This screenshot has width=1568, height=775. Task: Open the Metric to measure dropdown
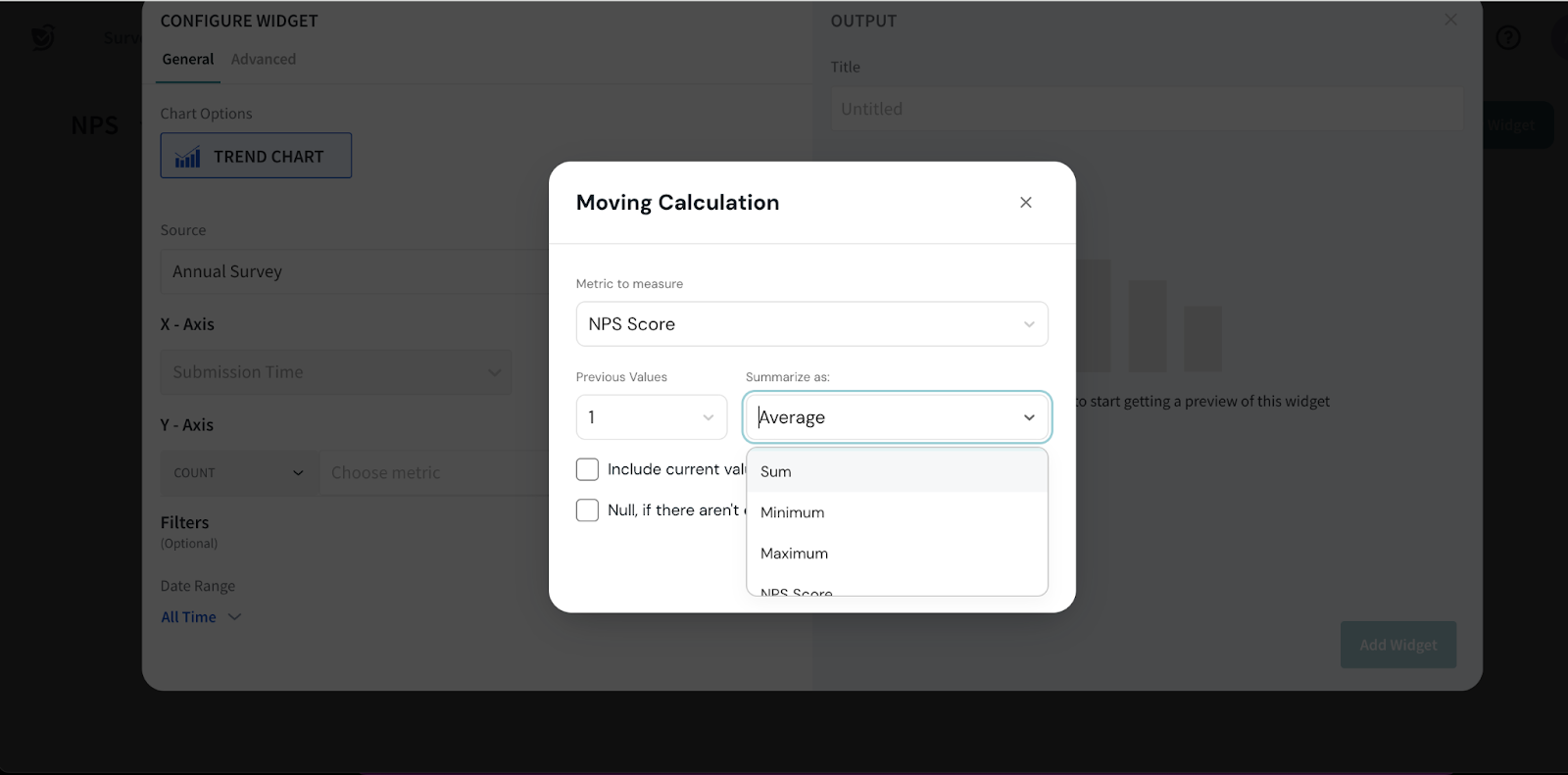[x=811, y=324]
